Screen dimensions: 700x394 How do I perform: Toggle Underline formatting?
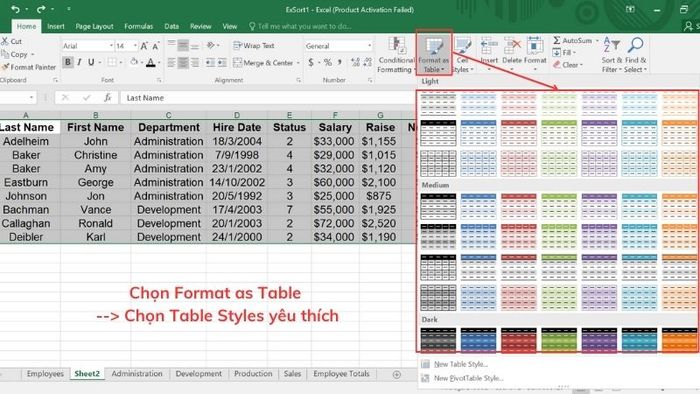tap(91, 62)
